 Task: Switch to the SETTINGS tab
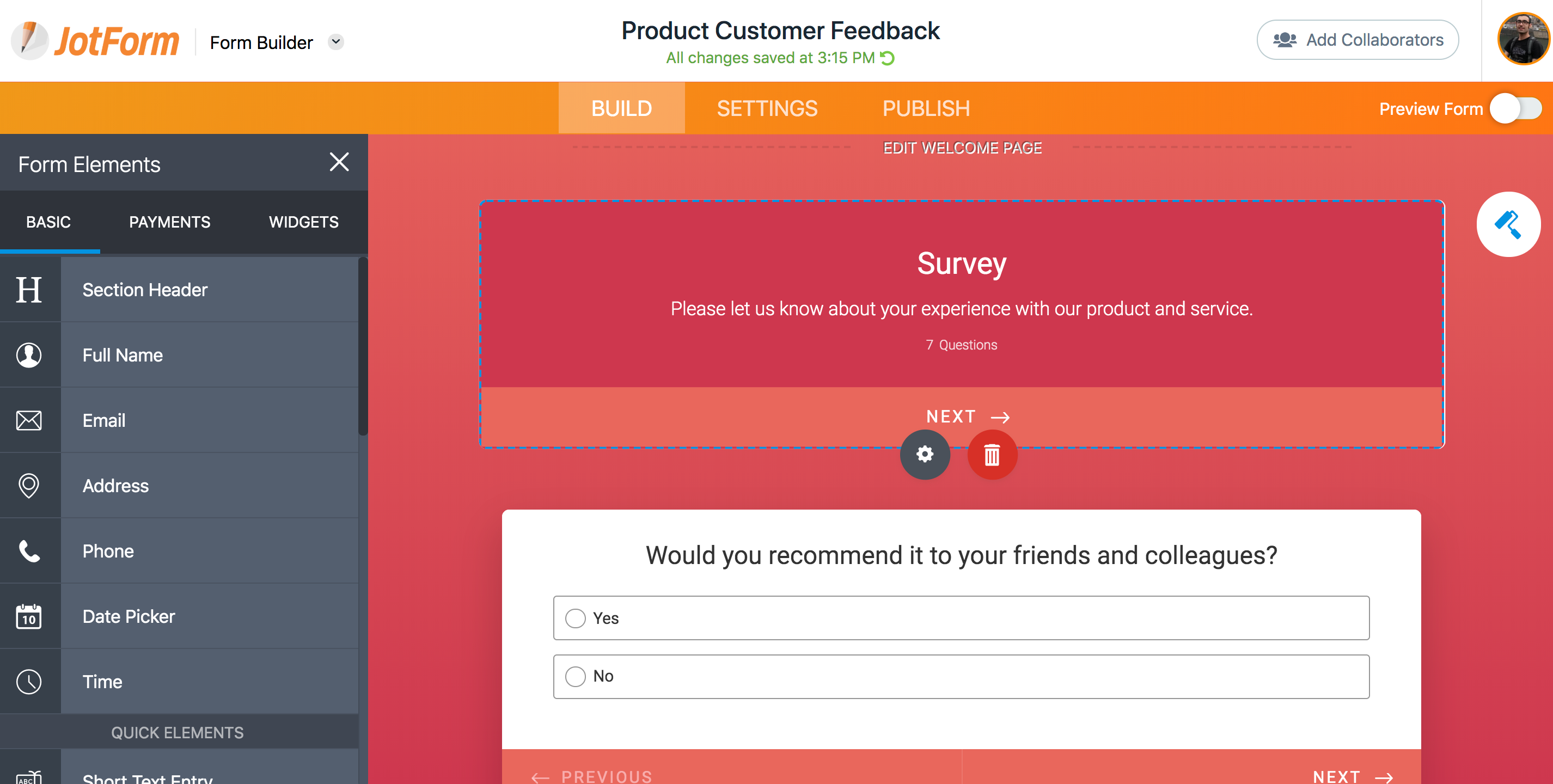[767, 108]
